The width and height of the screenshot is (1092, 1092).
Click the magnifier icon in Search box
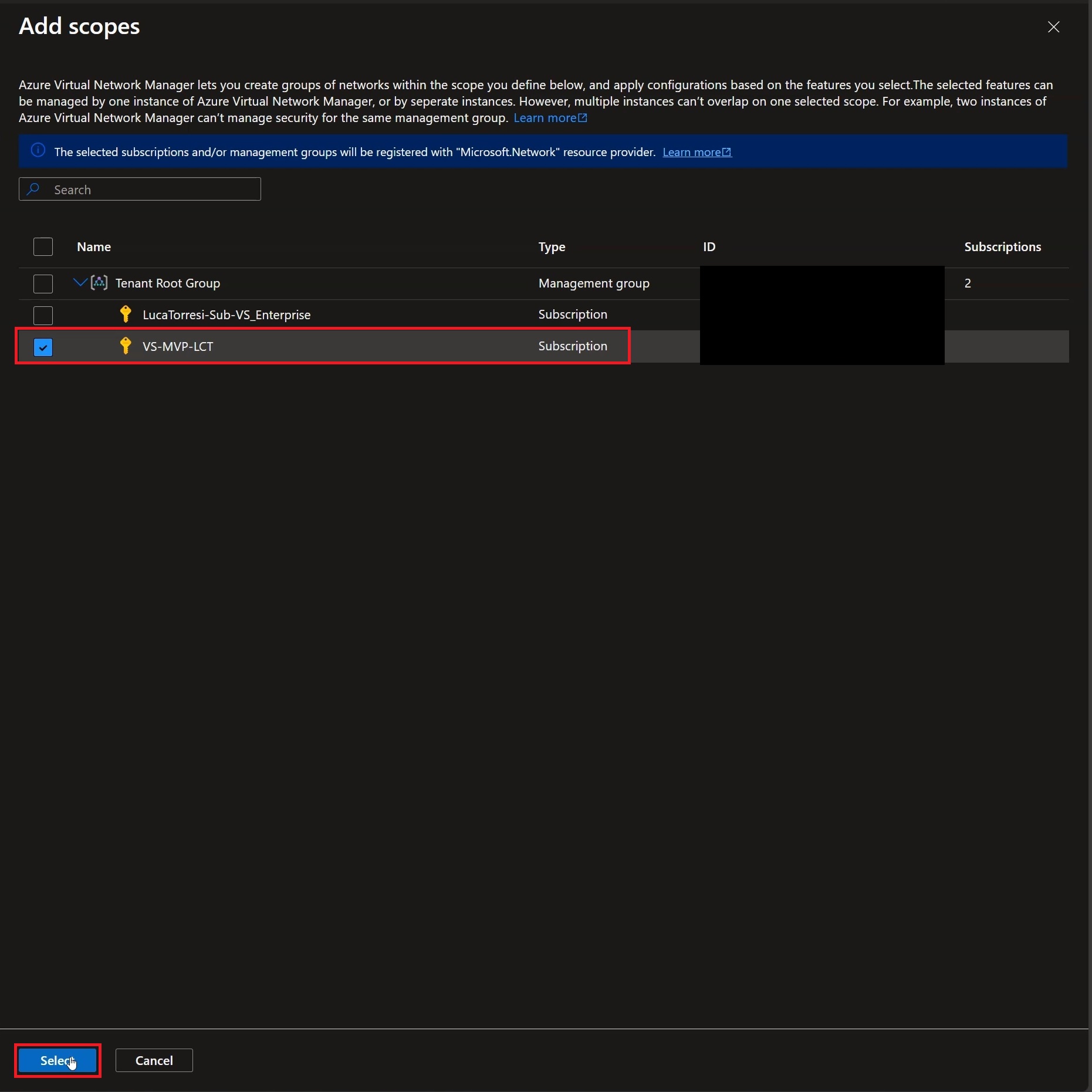tap(33, 189)
